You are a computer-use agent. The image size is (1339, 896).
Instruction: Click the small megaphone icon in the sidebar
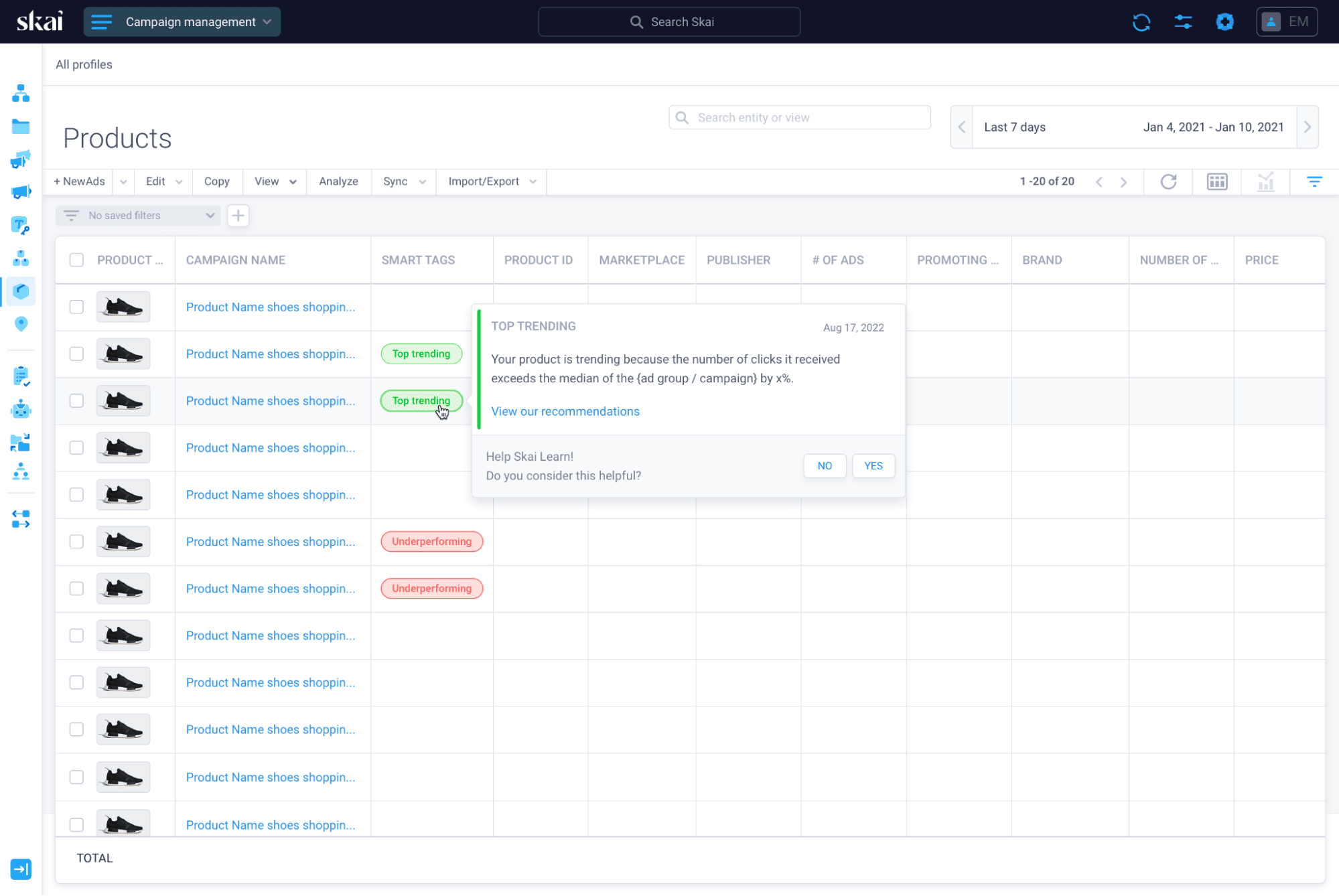21,159
